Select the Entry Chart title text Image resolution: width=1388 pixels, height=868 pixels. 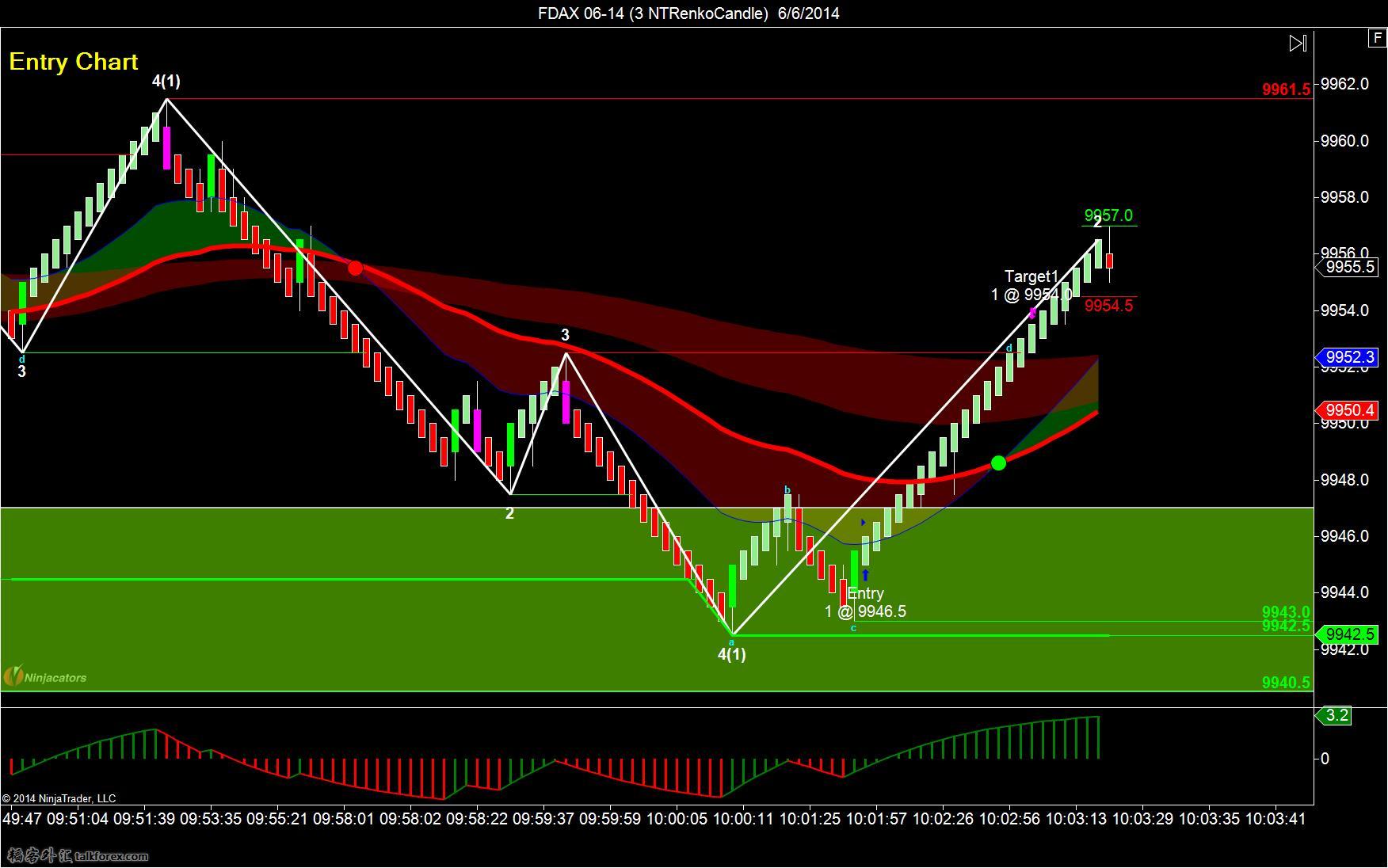point(74,62)
